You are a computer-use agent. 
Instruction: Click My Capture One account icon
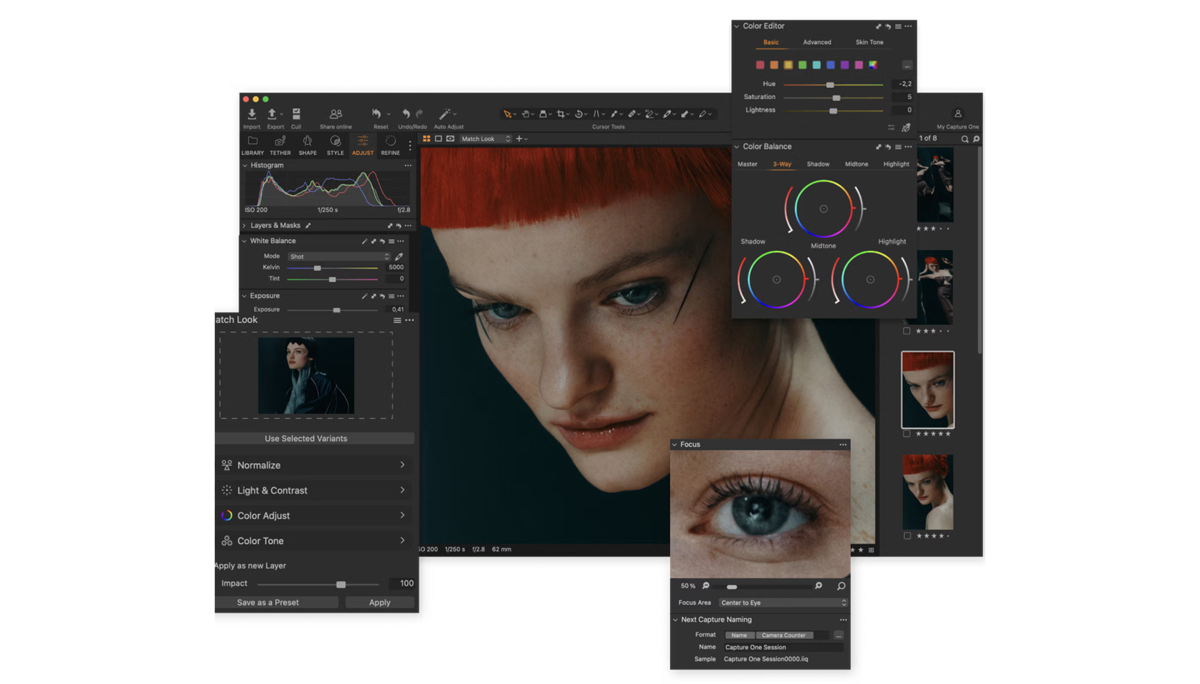957,116
